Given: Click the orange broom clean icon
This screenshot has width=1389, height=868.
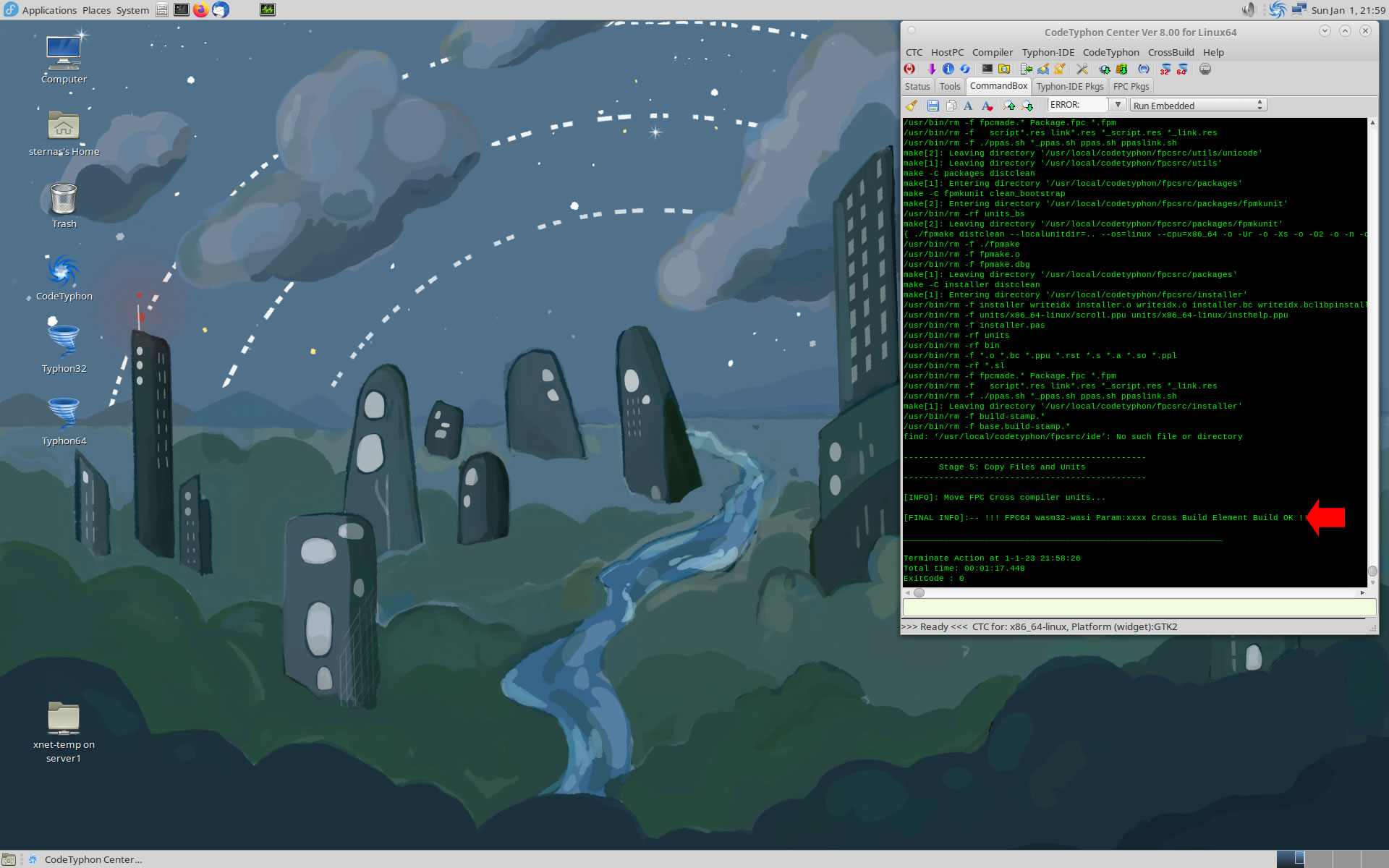Looking at the screenshot, I should 1060,69.
